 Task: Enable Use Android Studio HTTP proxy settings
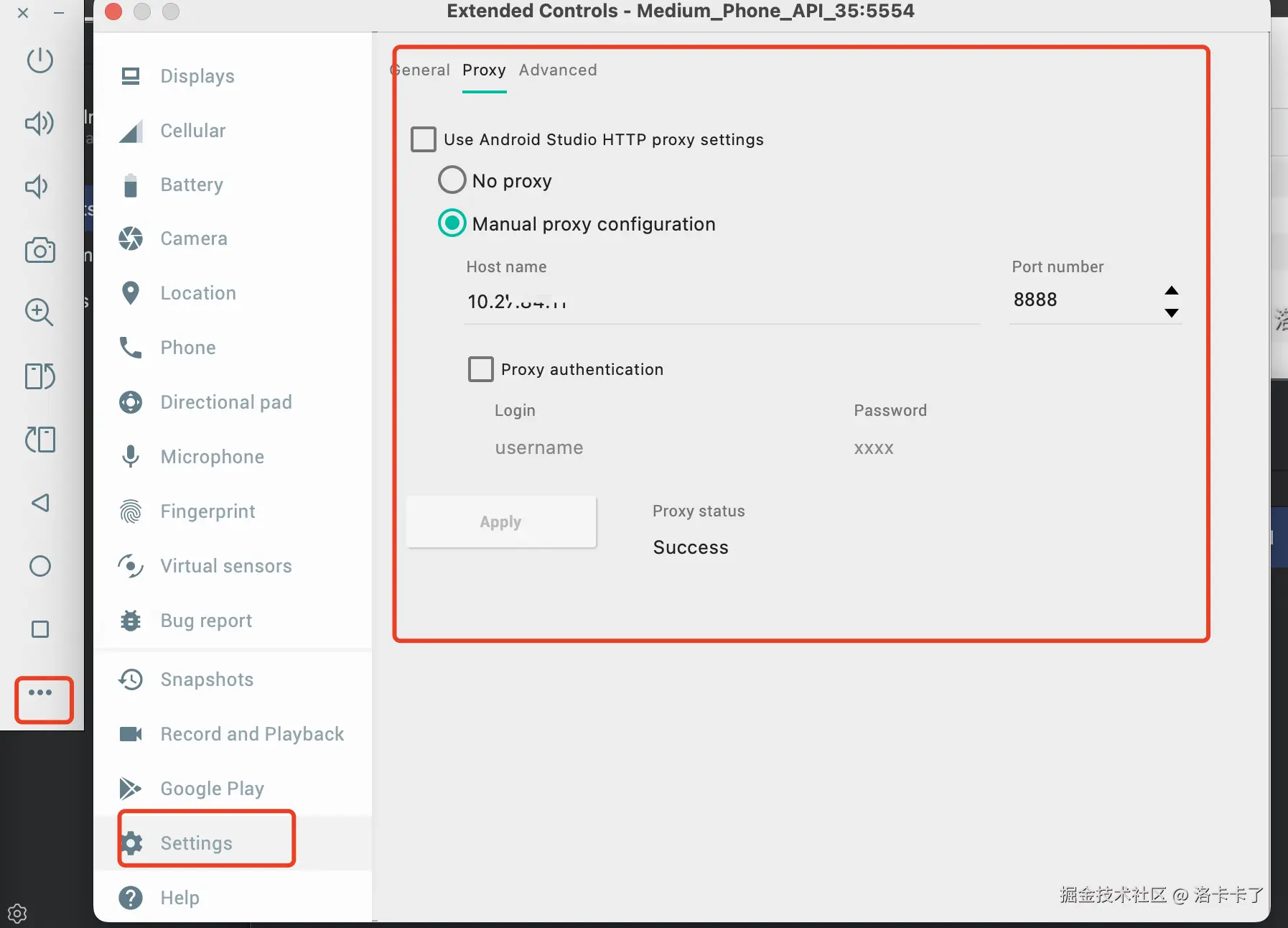(424, 139)
